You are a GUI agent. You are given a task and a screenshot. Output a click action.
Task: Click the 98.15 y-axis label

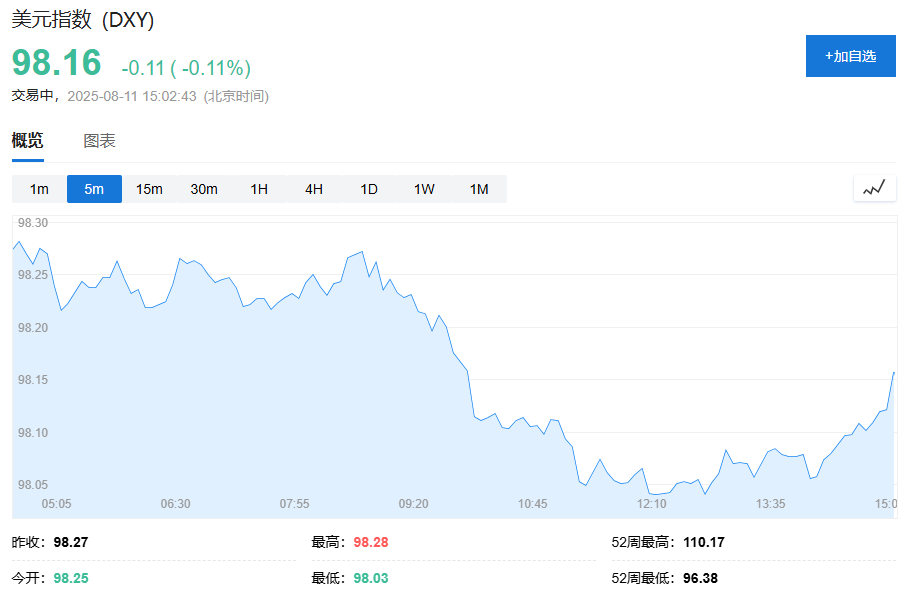pyautogui.click(x=33, y=380)
